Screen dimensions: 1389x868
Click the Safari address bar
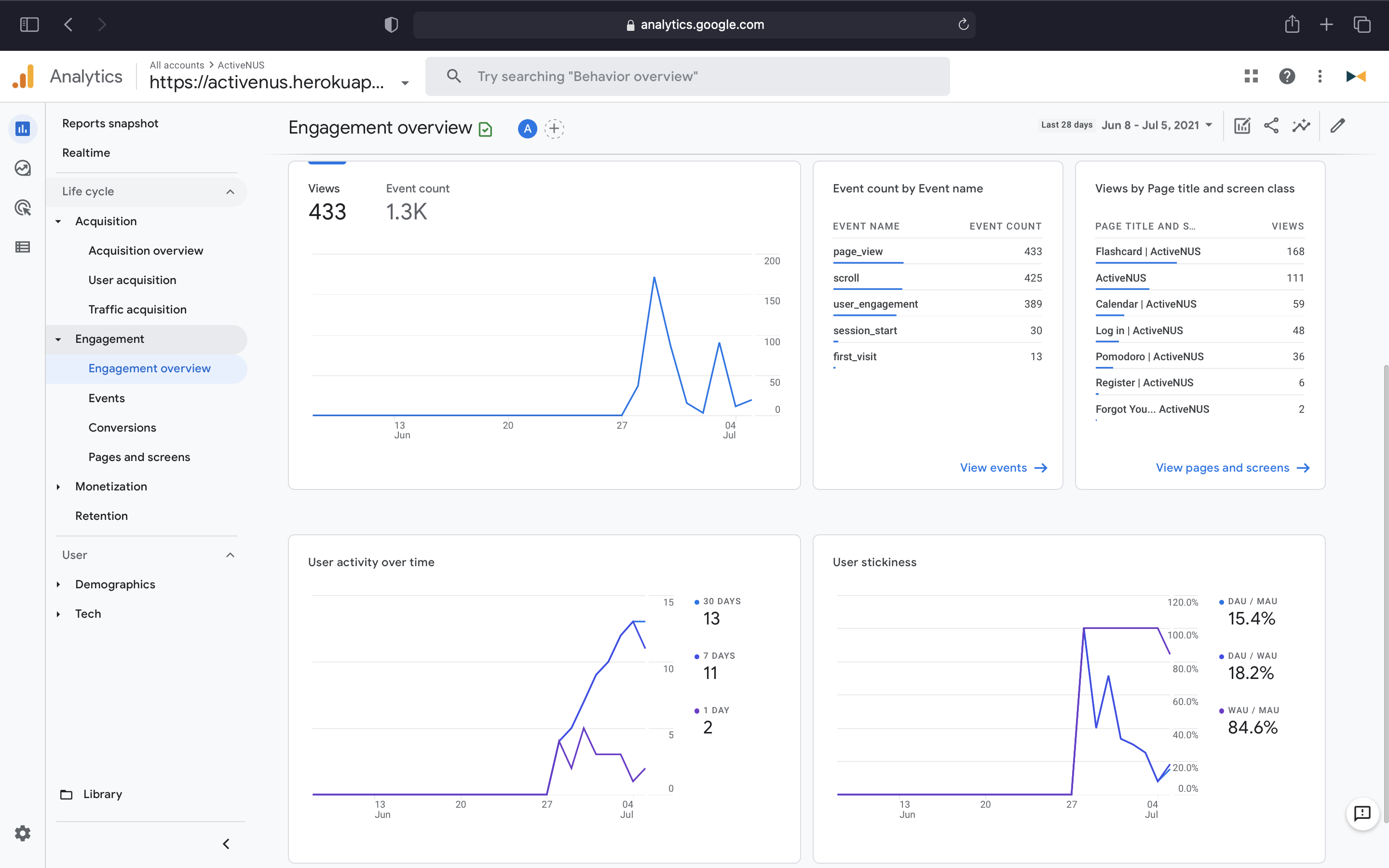coord(694,25)
